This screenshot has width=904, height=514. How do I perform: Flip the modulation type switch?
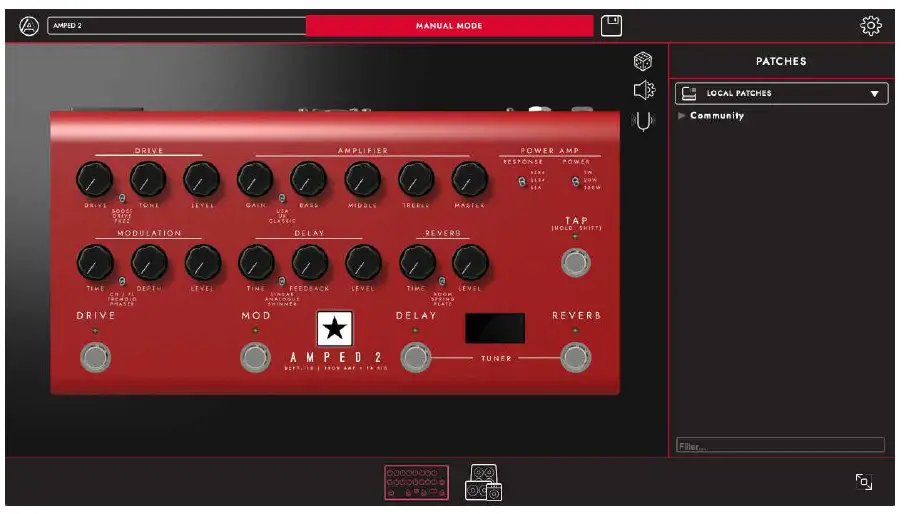coord(122,281)
